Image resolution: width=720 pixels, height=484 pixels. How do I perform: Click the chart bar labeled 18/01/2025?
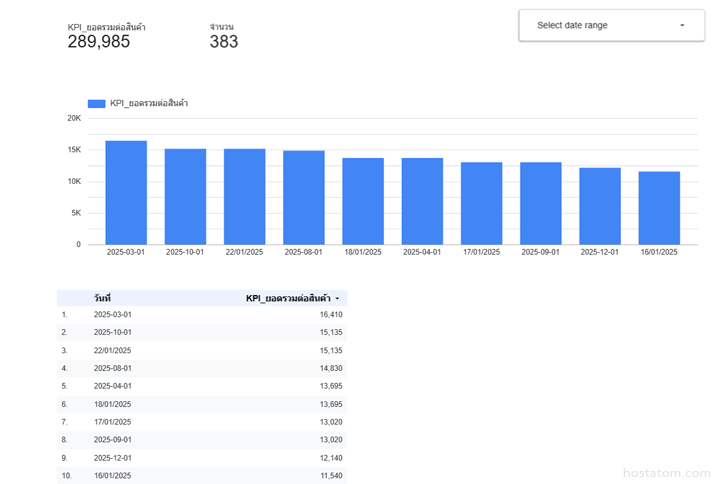coord(363,201)
